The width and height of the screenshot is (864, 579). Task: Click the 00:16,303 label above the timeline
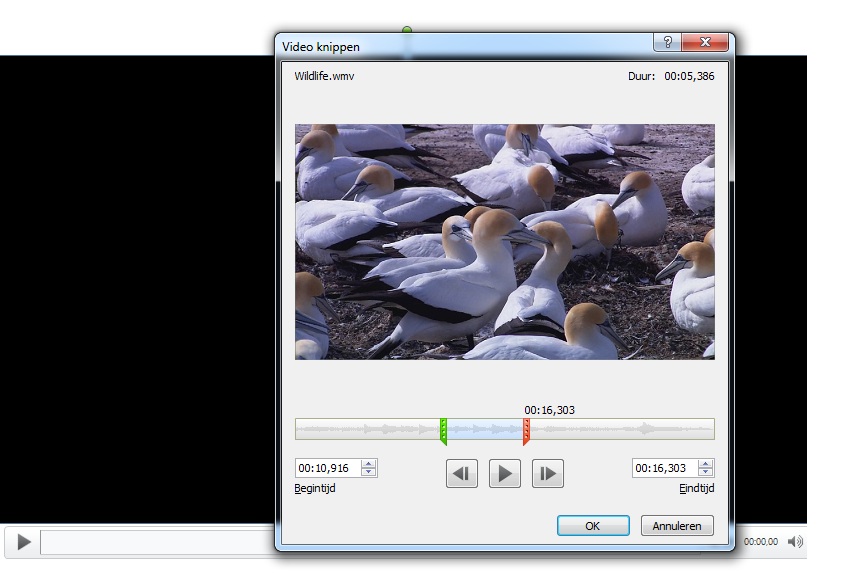click(549, 410)
